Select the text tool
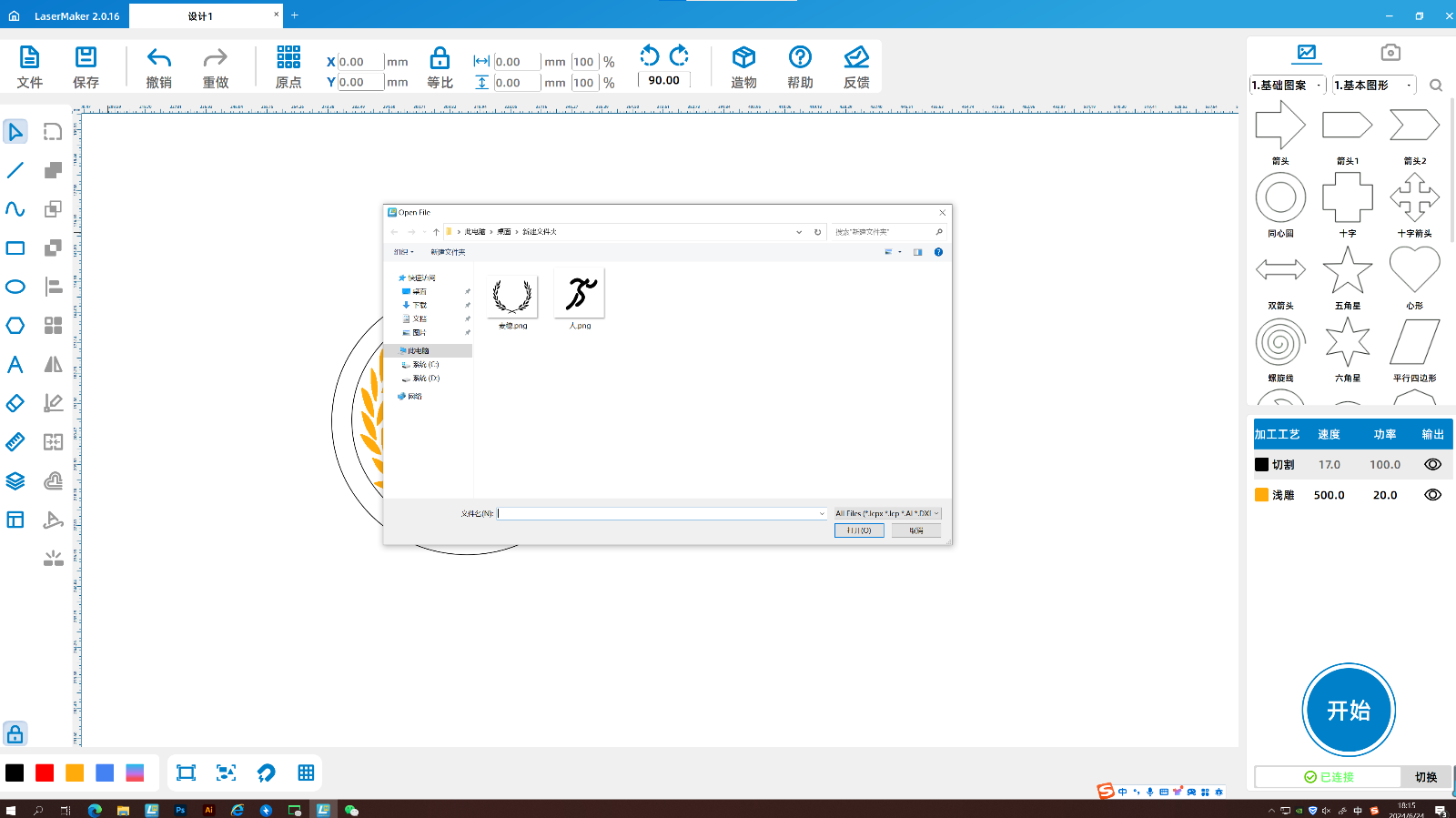1456x818 pixels. coord(15,365)
